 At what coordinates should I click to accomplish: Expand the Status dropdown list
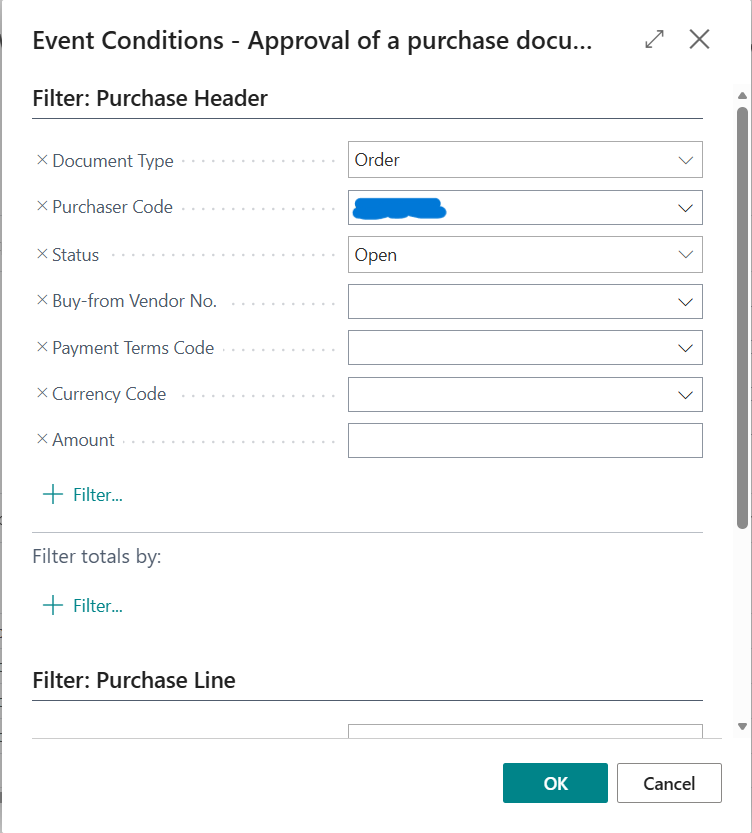click(x=685, y=255)
